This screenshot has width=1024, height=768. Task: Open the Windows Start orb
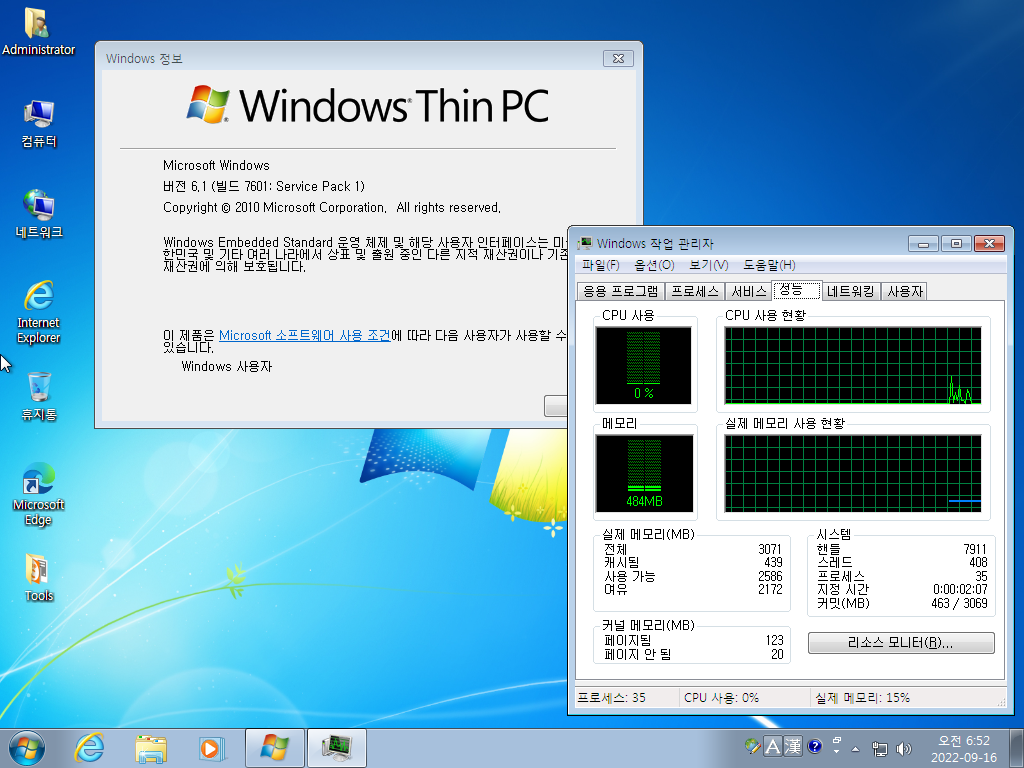pyautogui.click(x=27, y=748)
